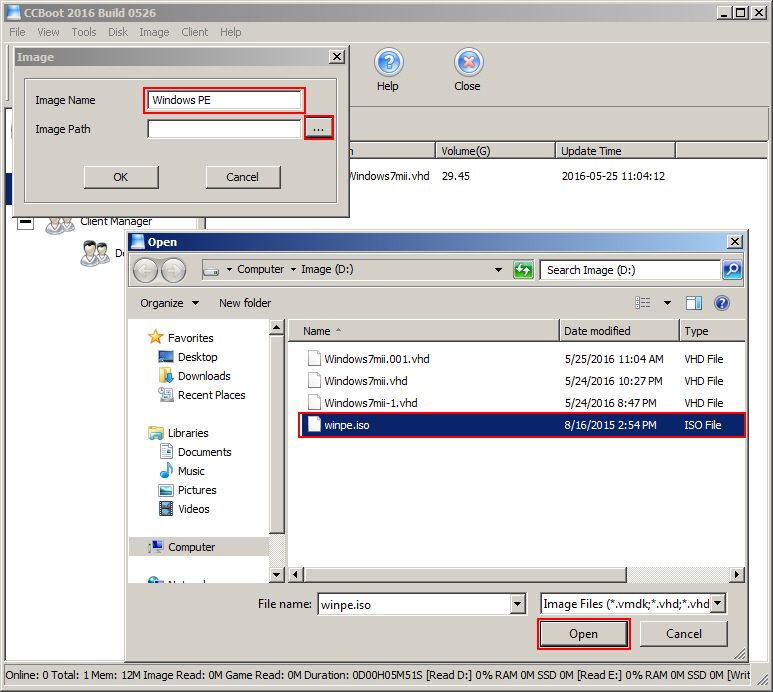Open the View menu

tap(48, 32)
